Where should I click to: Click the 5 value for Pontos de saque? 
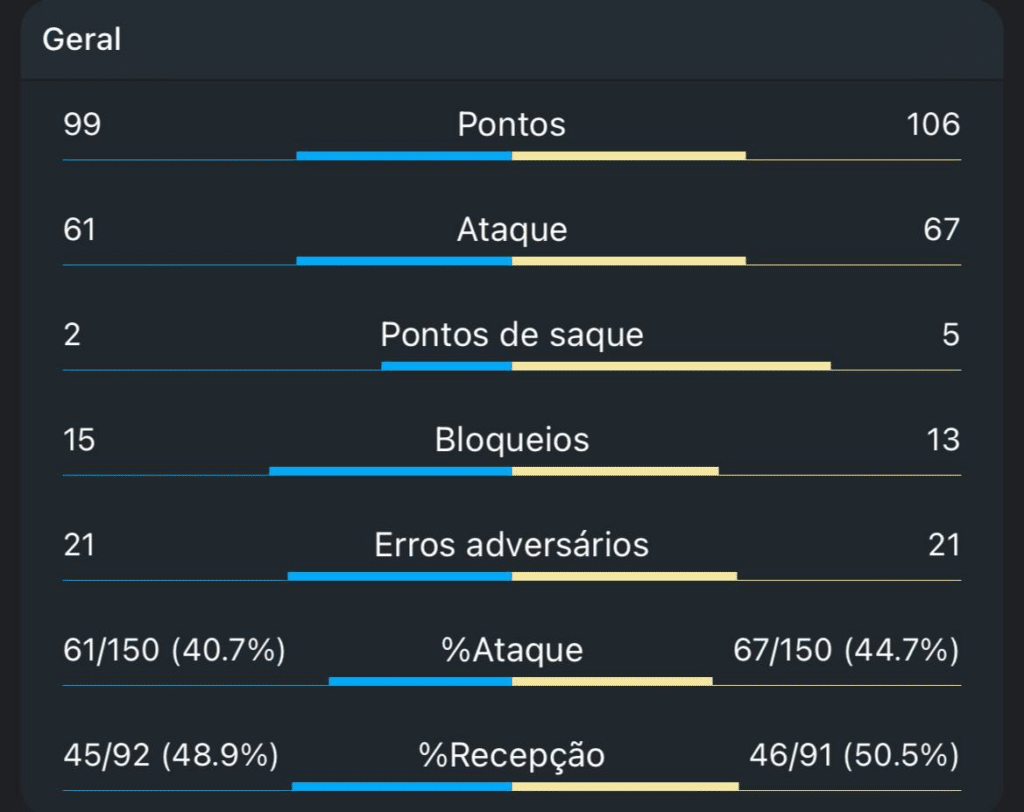pos(950,335)
